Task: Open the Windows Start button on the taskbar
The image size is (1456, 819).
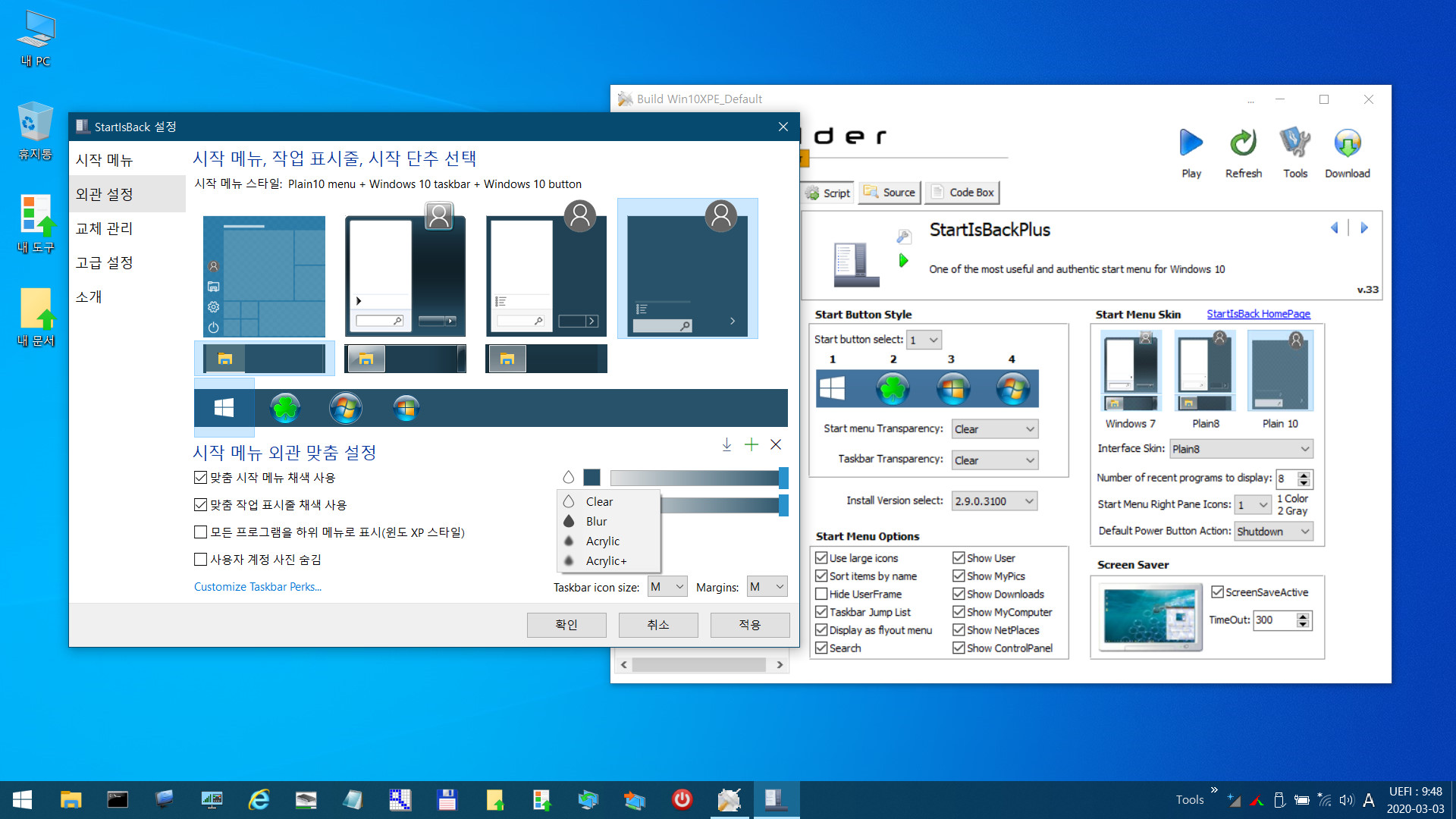Action: point(23,799)
